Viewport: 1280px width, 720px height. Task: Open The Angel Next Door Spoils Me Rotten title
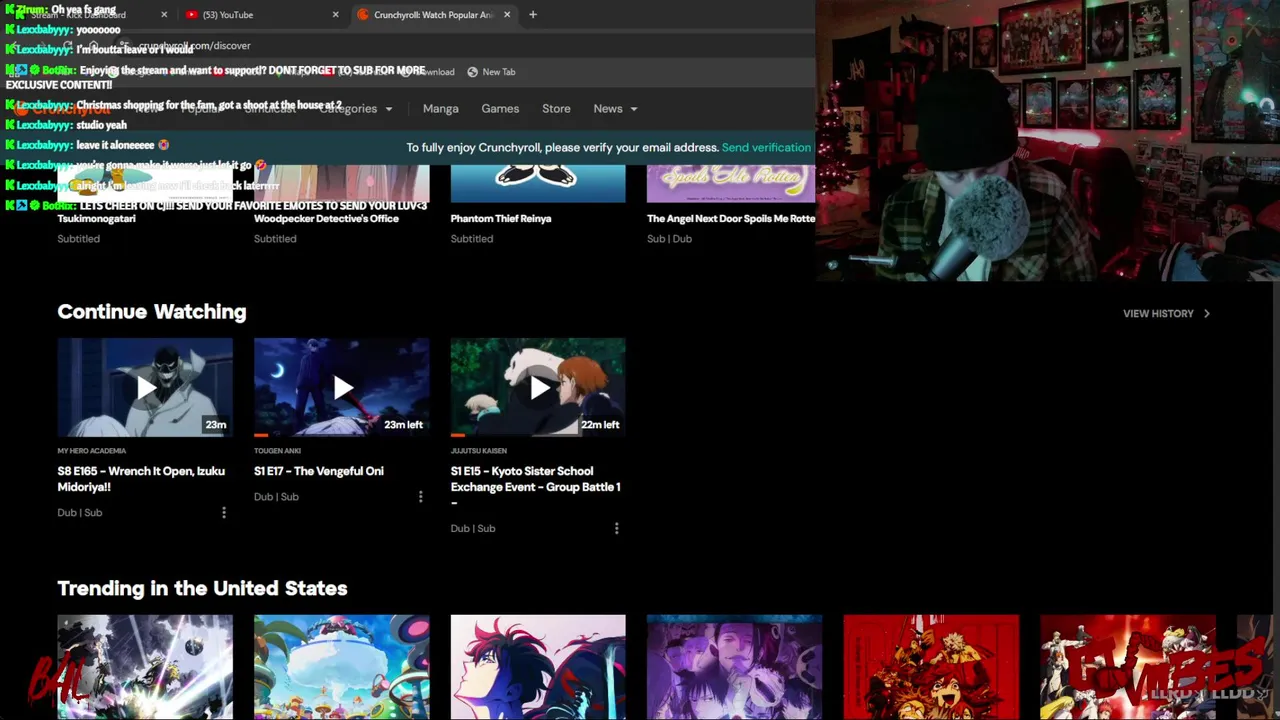tap(731, 219)
